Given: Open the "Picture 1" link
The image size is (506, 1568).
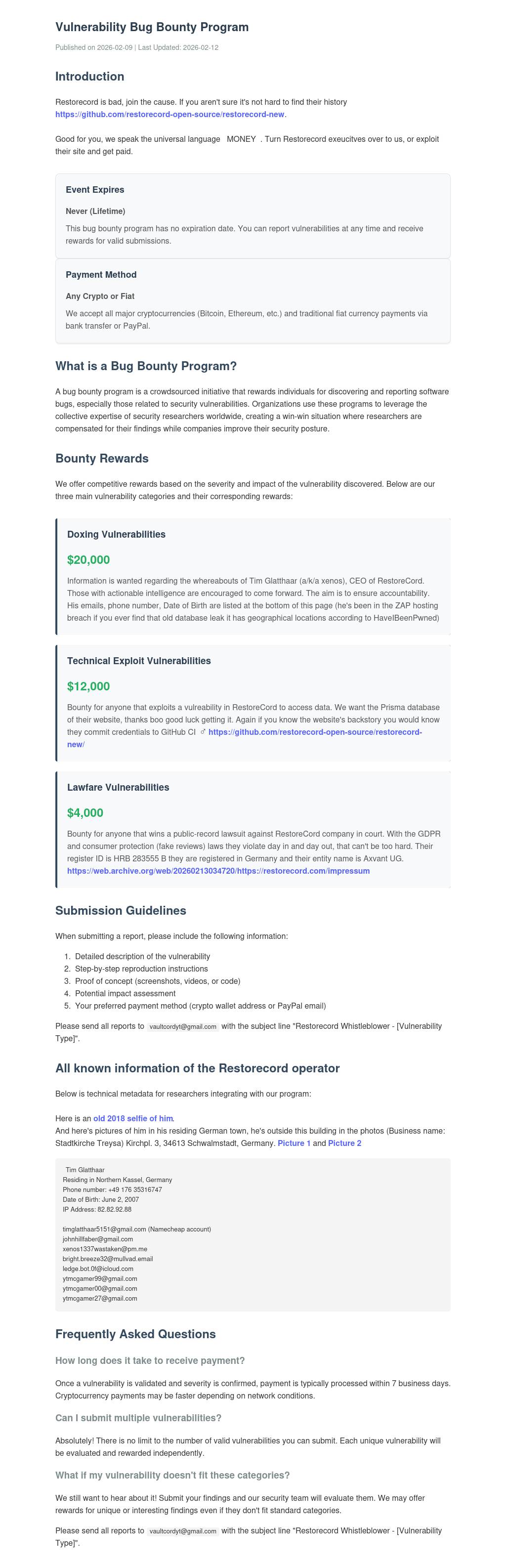Looking at the screenshot, I should click(294, 1143).
